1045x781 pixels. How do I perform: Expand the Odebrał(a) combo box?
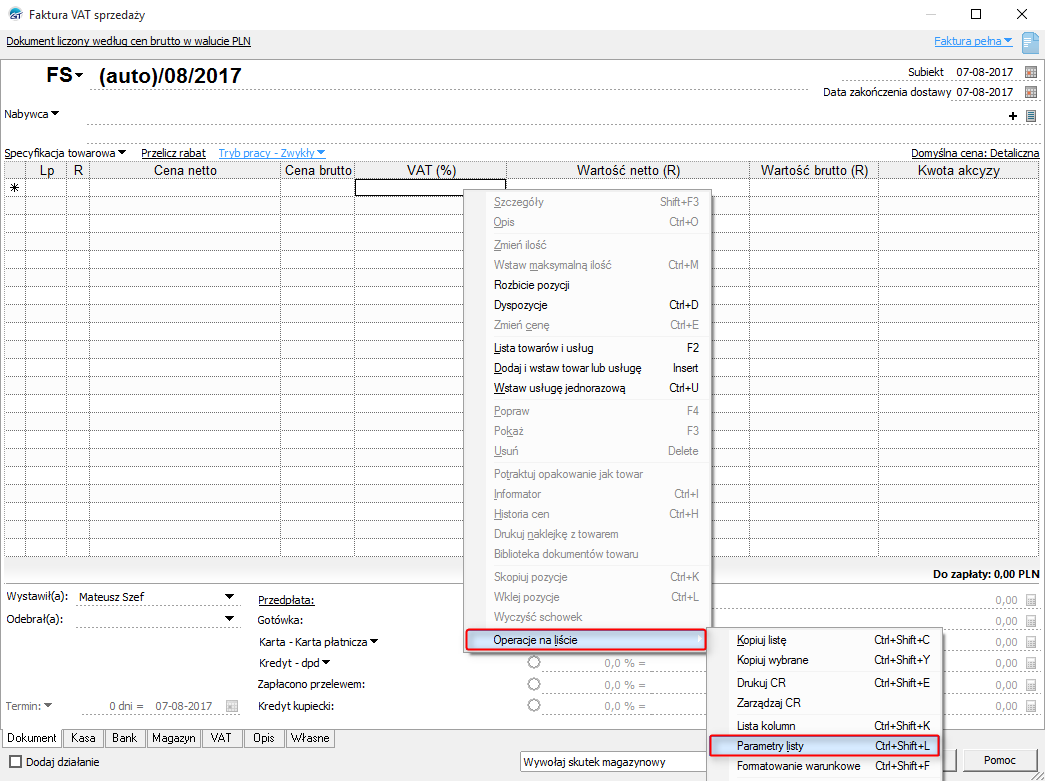[229, 618]
